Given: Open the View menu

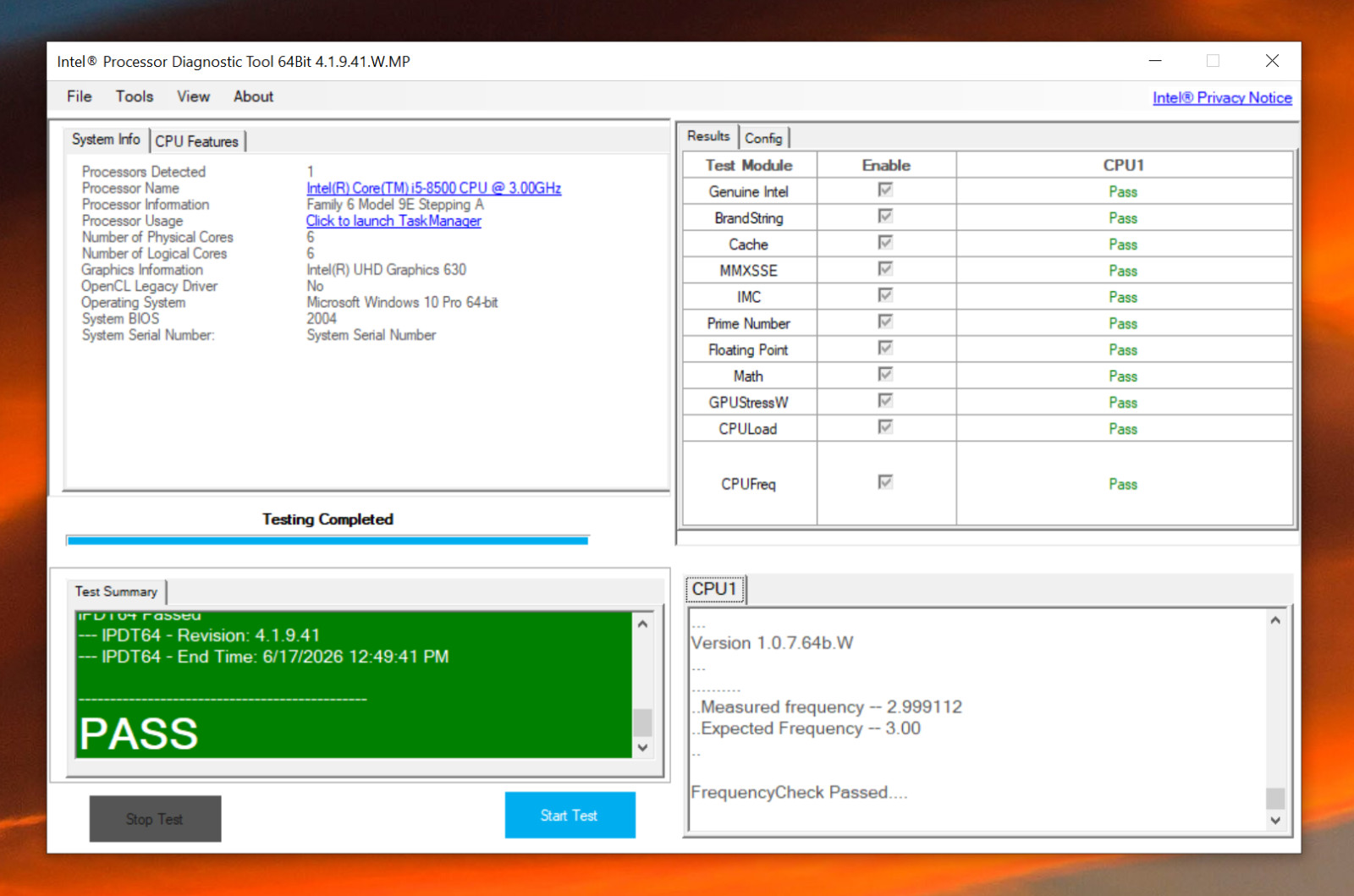Looking at the screenshot, I should [193, 96].
